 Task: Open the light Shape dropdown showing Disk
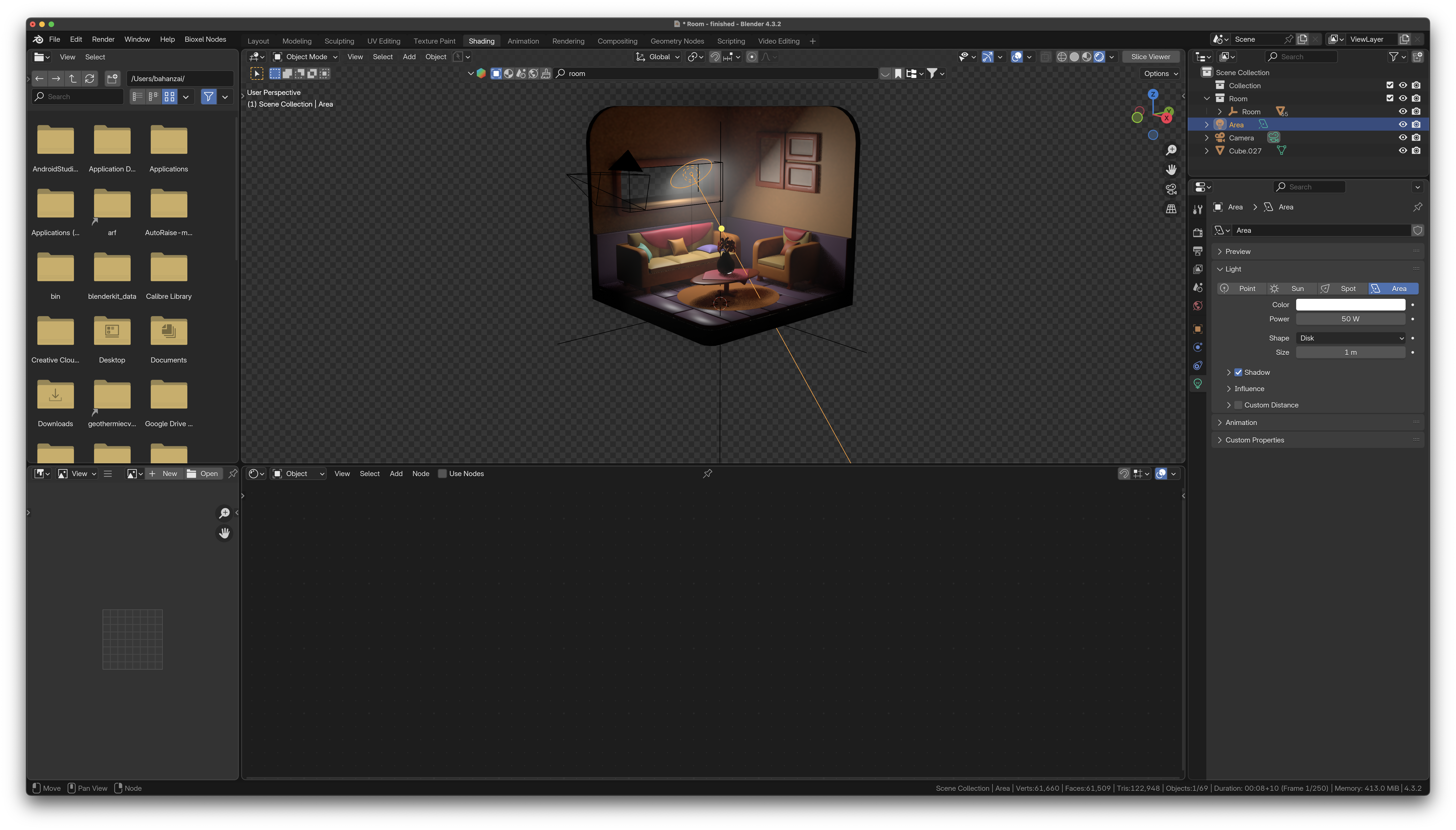1351,338
